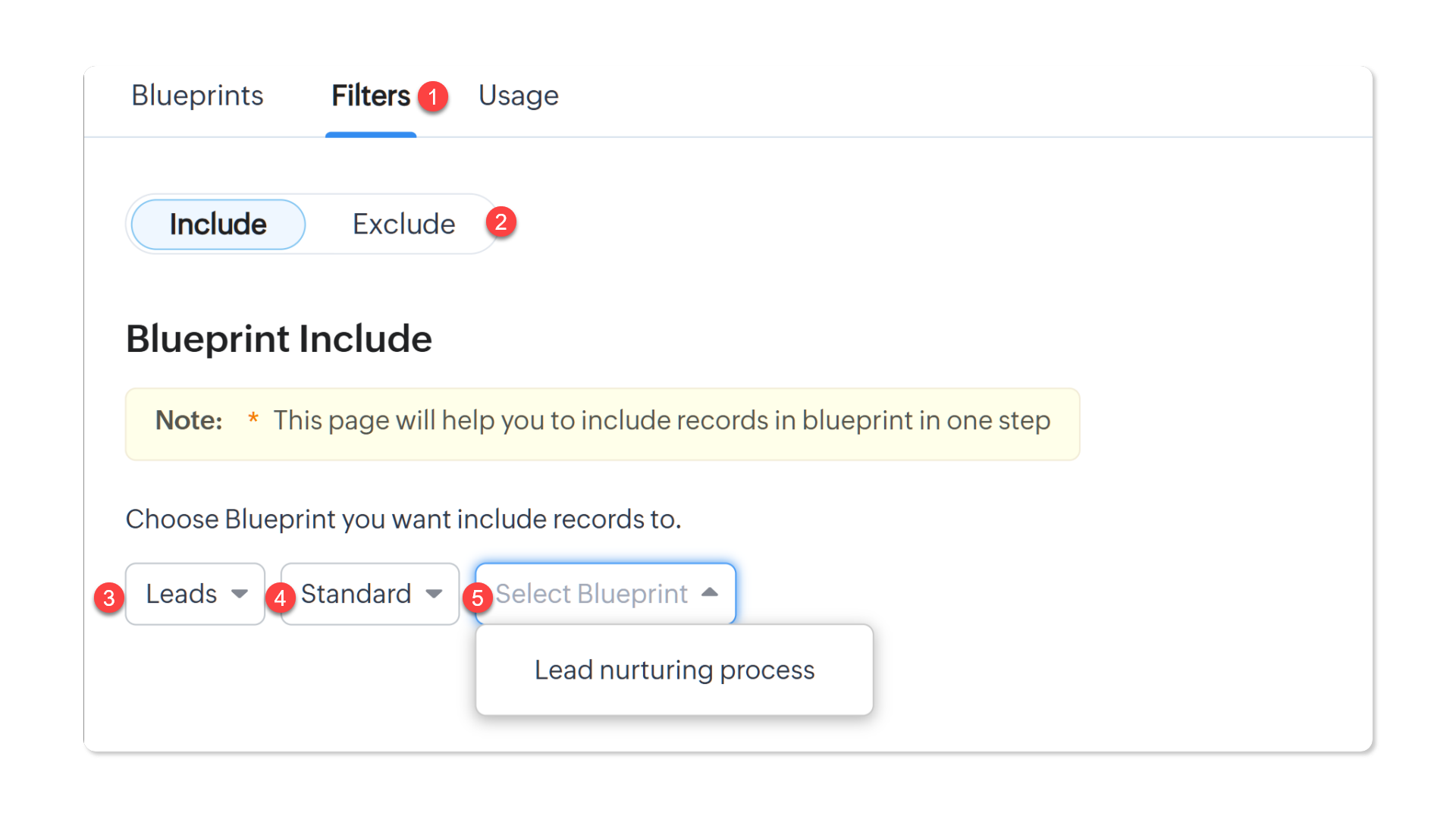This screenshot has height=819, width=1456.
Task: Click the red badge numbered 3
Action: pyautogui.click(x=109, y=598)
